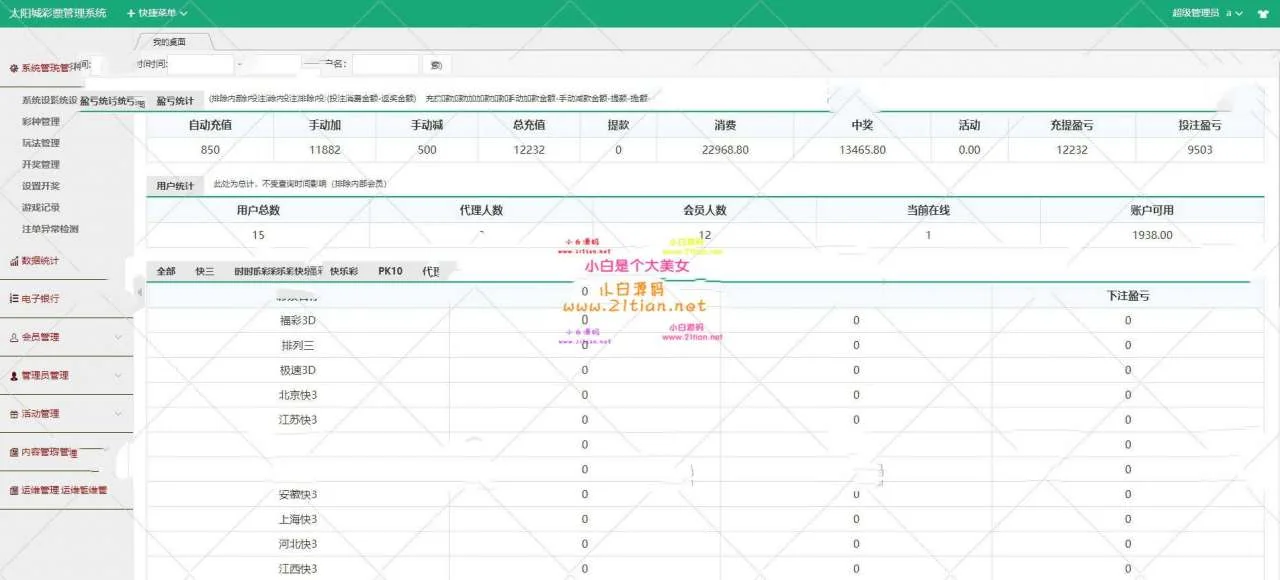The height and width of the screenshot is (580, 1280).
Task: Expand the 管理员管理 chevron
Action: [x=118, y=376]
